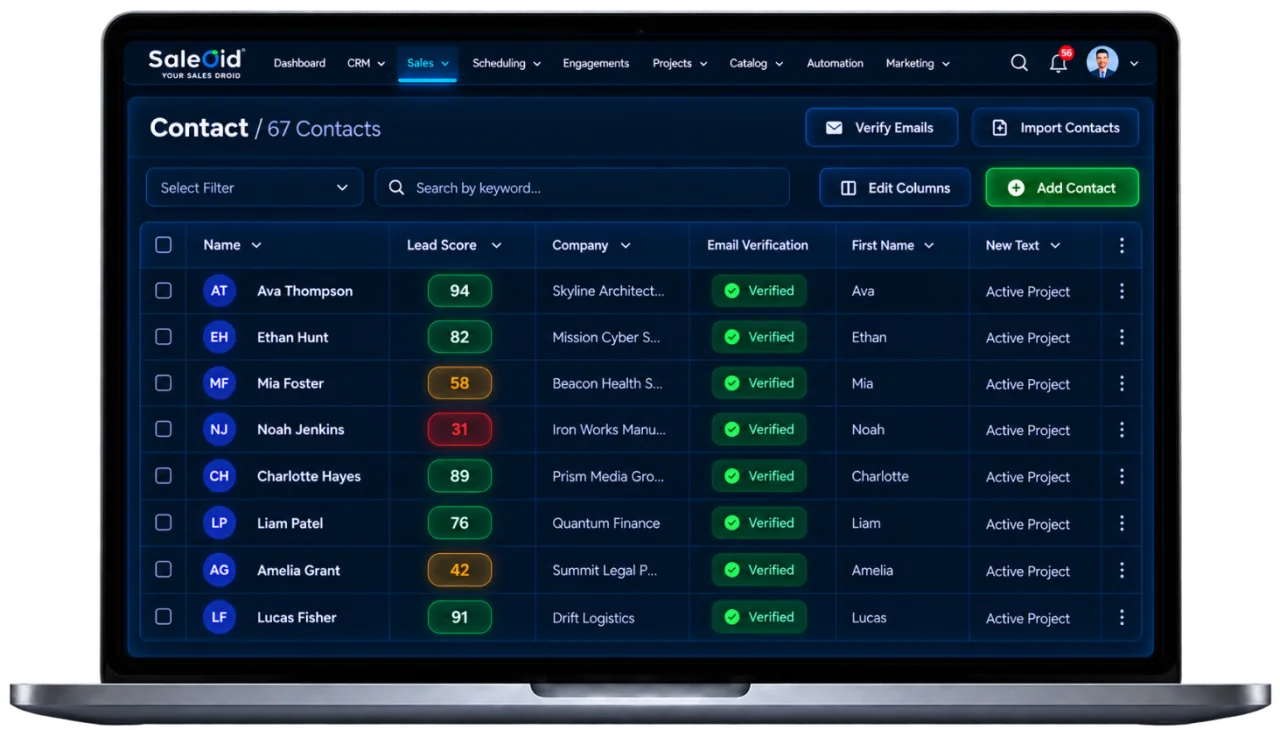Click the Import Contacts button
This screenshot has height=730, width=1280.
tap(1055, 127)
